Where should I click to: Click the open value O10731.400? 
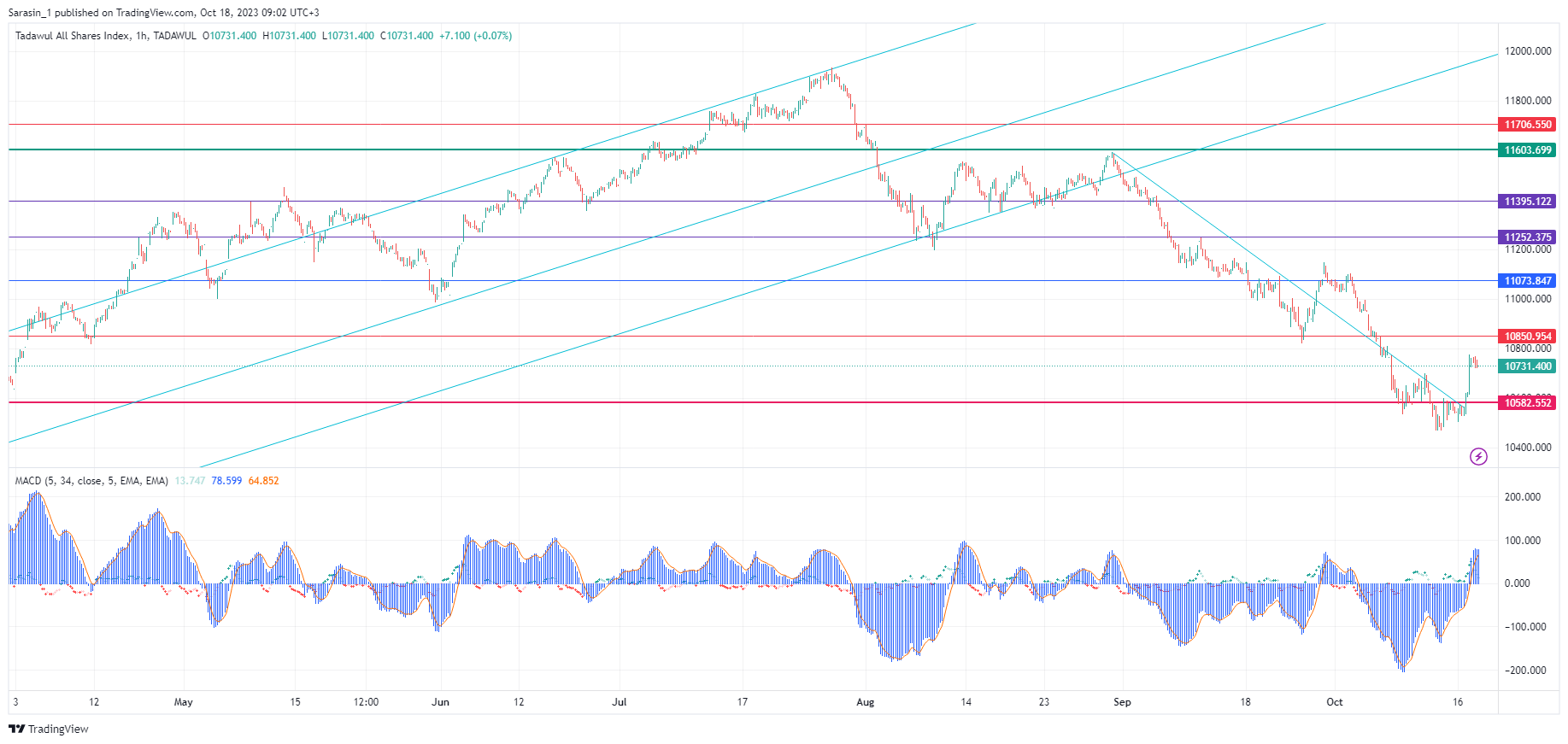[229, 36]
